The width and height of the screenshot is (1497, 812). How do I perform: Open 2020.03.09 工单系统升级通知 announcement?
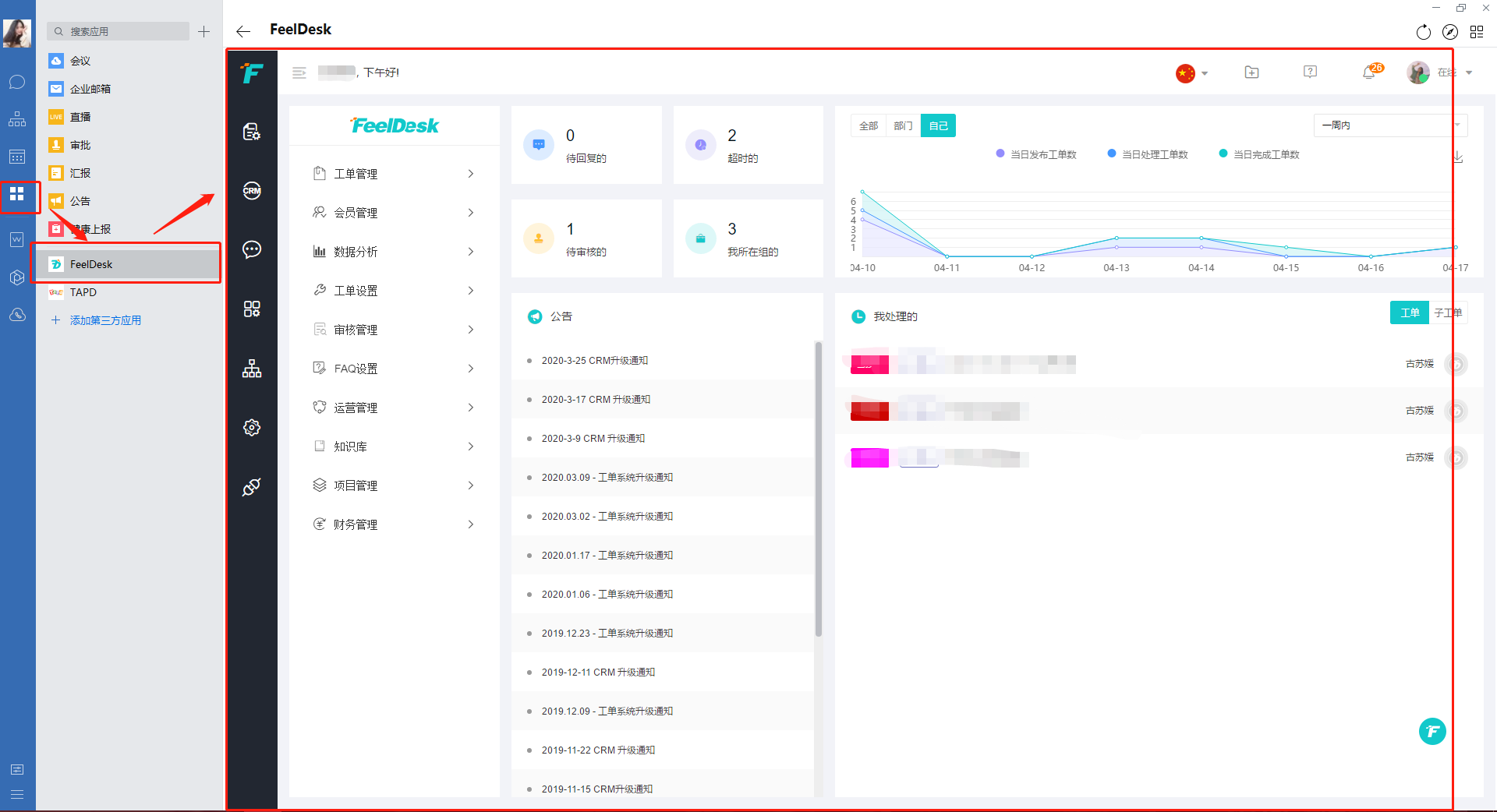pyautogui.click(x=607, y=478)
